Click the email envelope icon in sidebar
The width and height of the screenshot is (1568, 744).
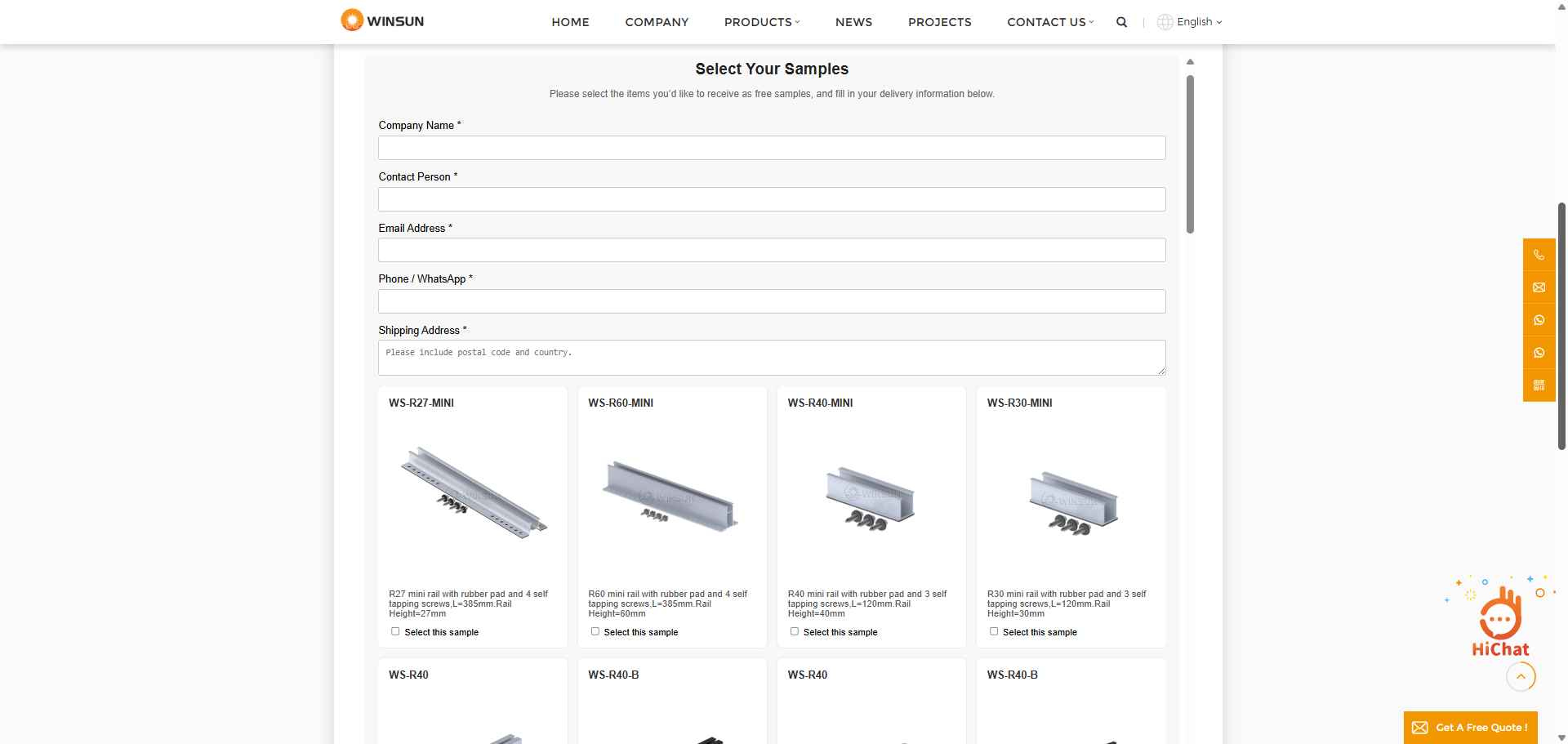pos(1539,287)
